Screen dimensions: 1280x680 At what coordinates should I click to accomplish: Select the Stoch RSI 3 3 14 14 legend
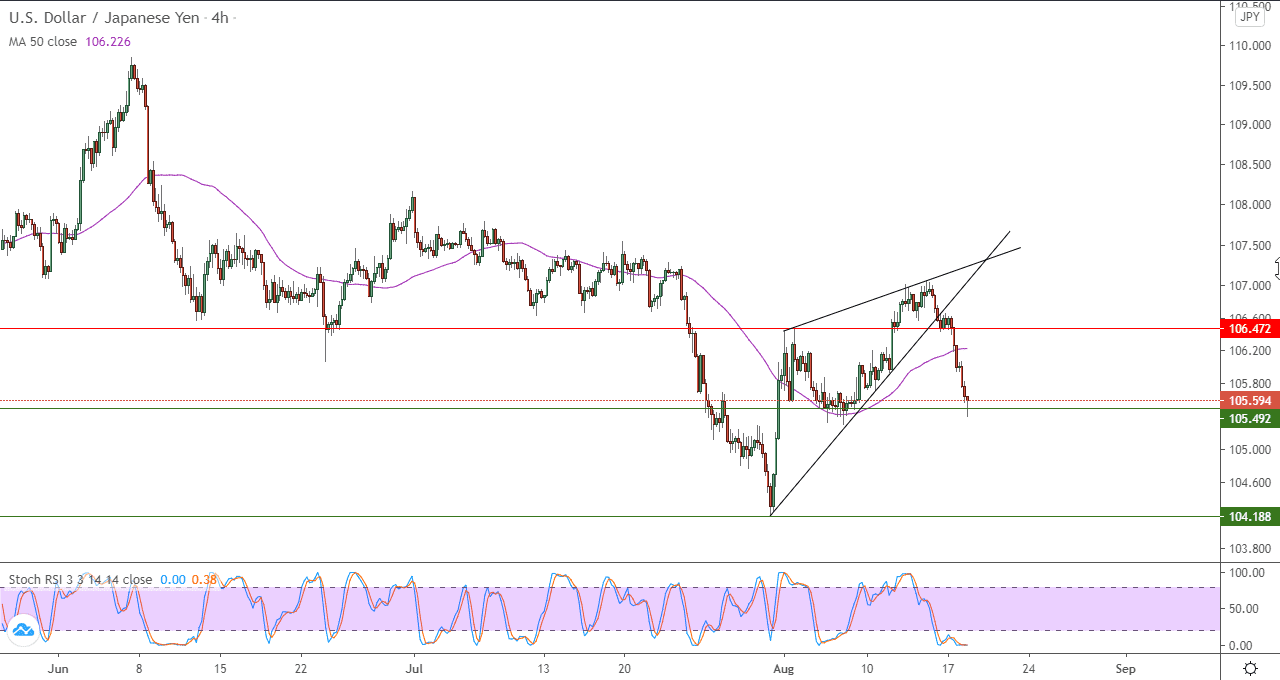coord(80,579)
